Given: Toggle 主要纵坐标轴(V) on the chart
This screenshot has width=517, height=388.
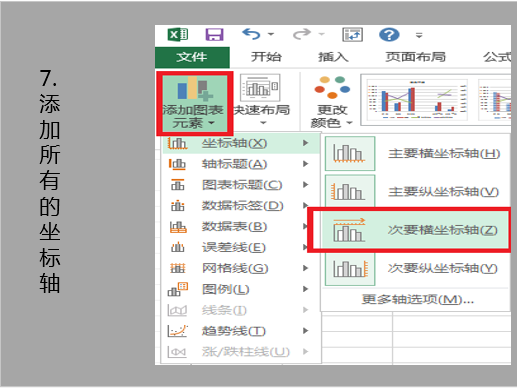Looking at the screenshot, I should 417,192.
